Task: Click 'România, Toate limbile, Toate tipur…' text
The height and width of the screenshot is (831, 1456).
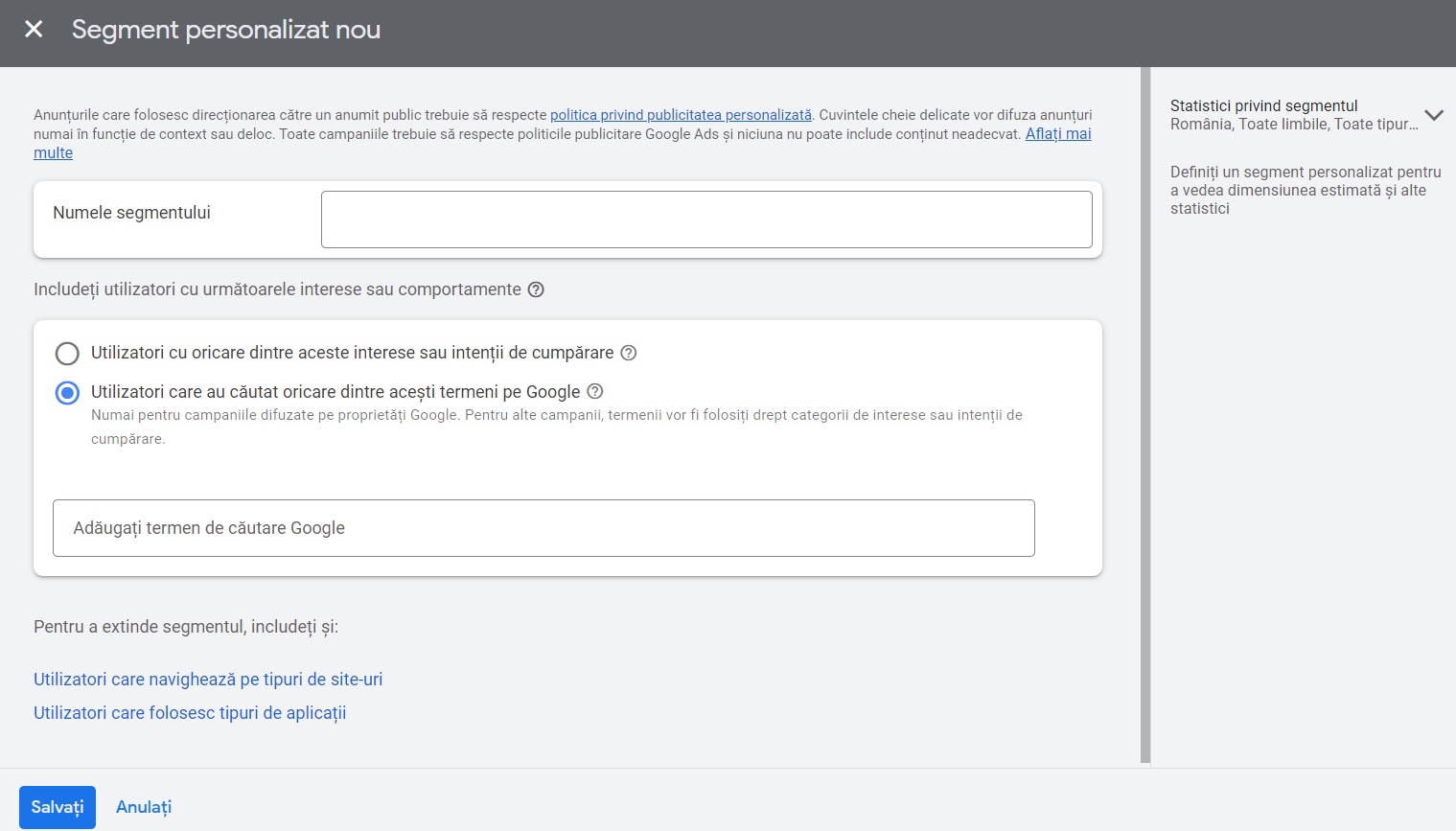Action: click(1294, 124)
